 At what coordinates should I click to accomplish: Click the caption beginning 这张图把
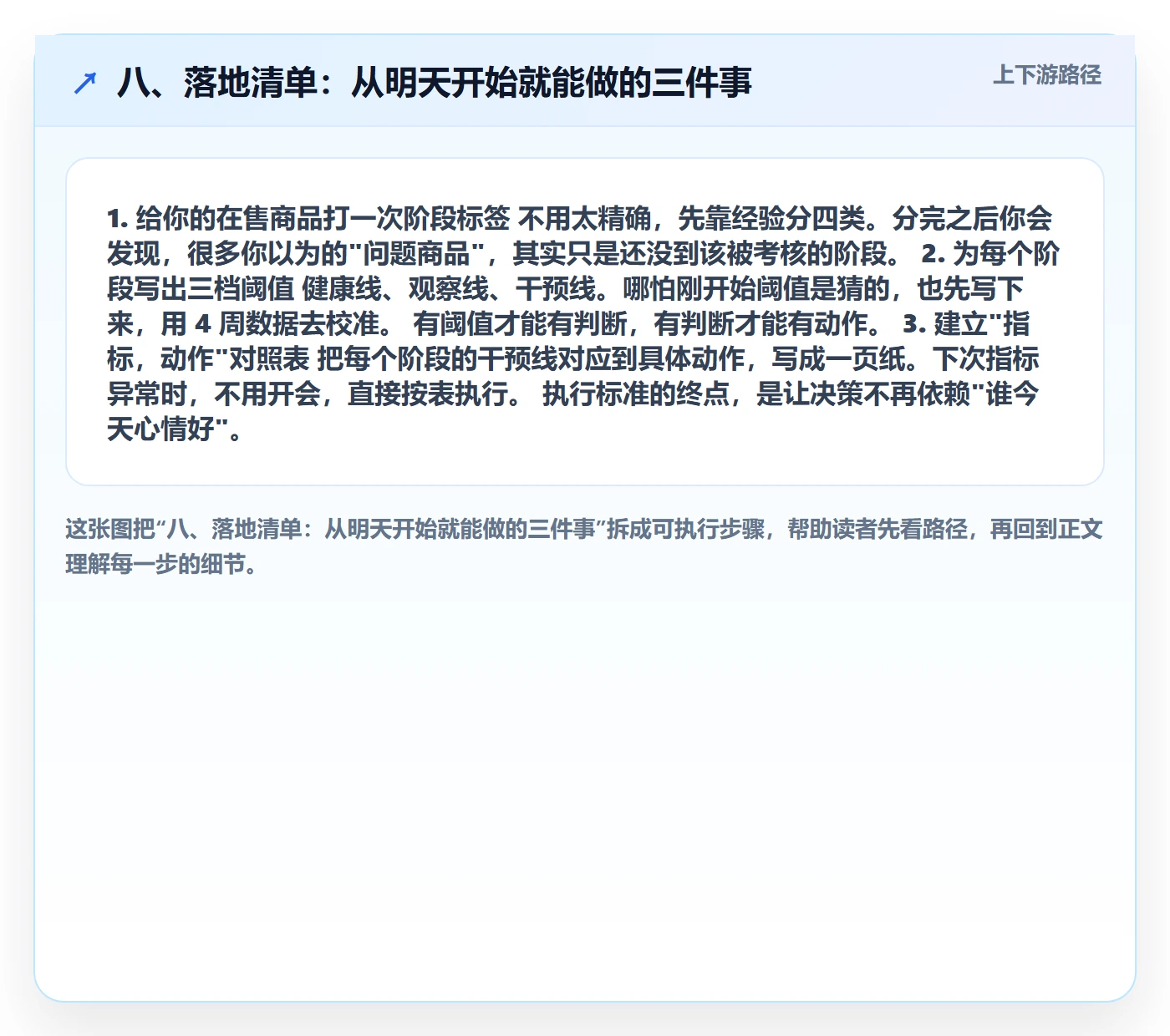coord(584,546)
